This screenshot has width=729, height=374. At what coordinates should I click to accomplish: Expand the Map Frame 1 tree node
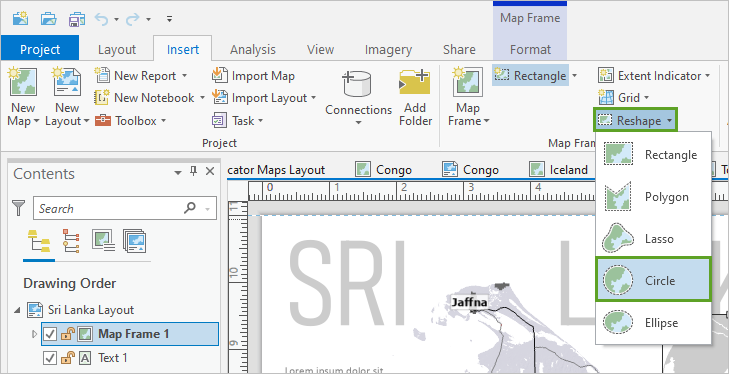click(34, 334)
